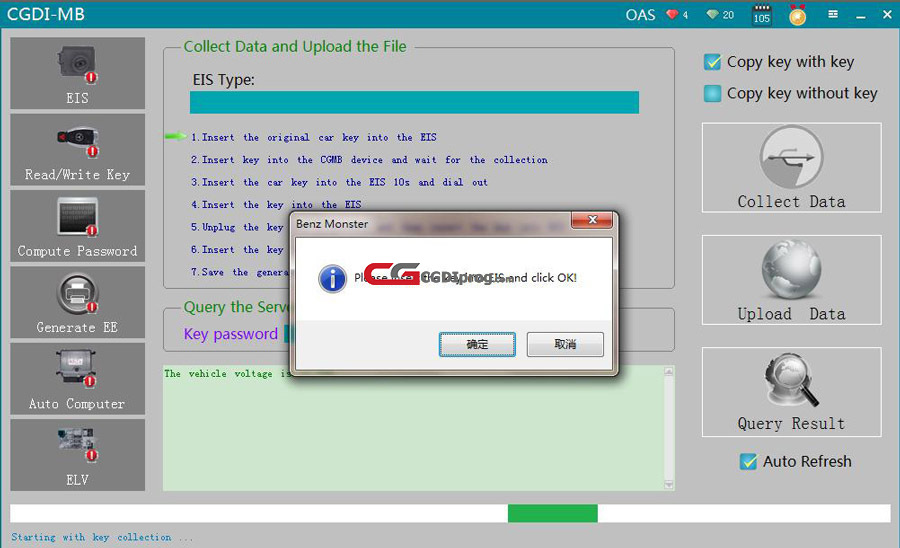900x548 pixels.
Task: Open Read/Write Key module
Action: click(x=77, y=150)
